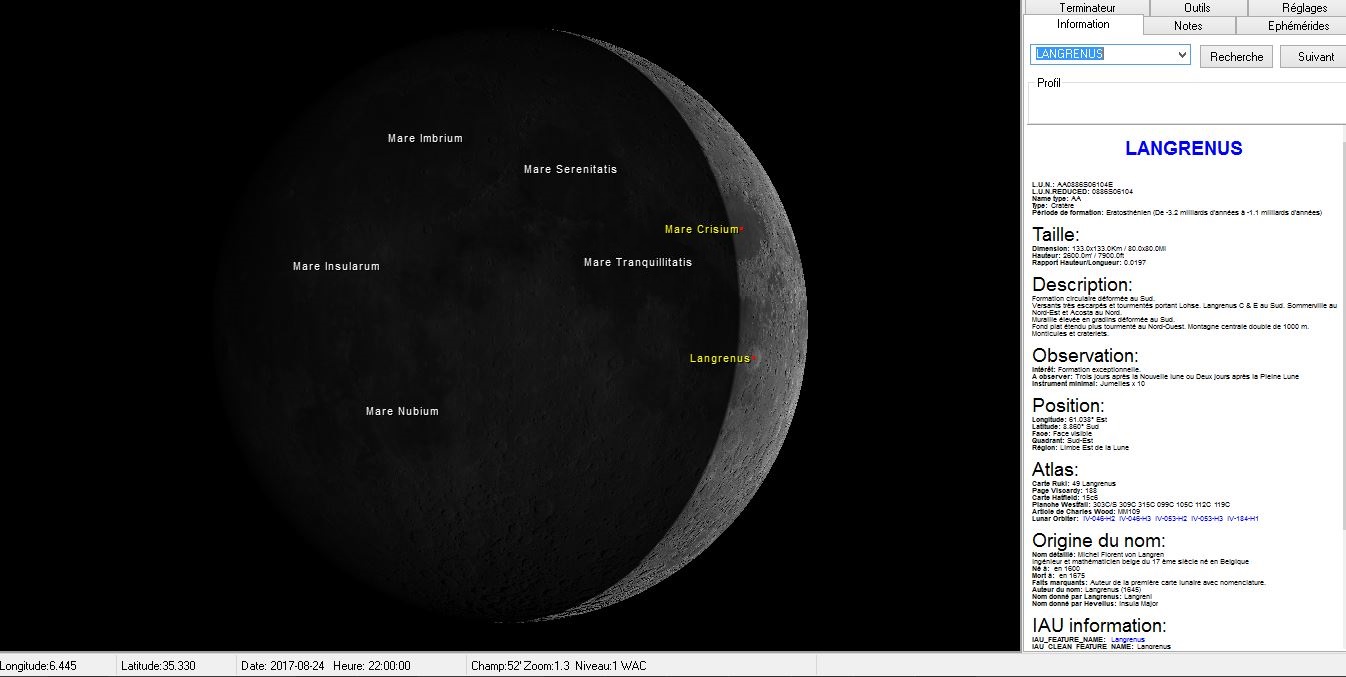Click the red marker beside Mare Crisium

[x=741, y=230]
